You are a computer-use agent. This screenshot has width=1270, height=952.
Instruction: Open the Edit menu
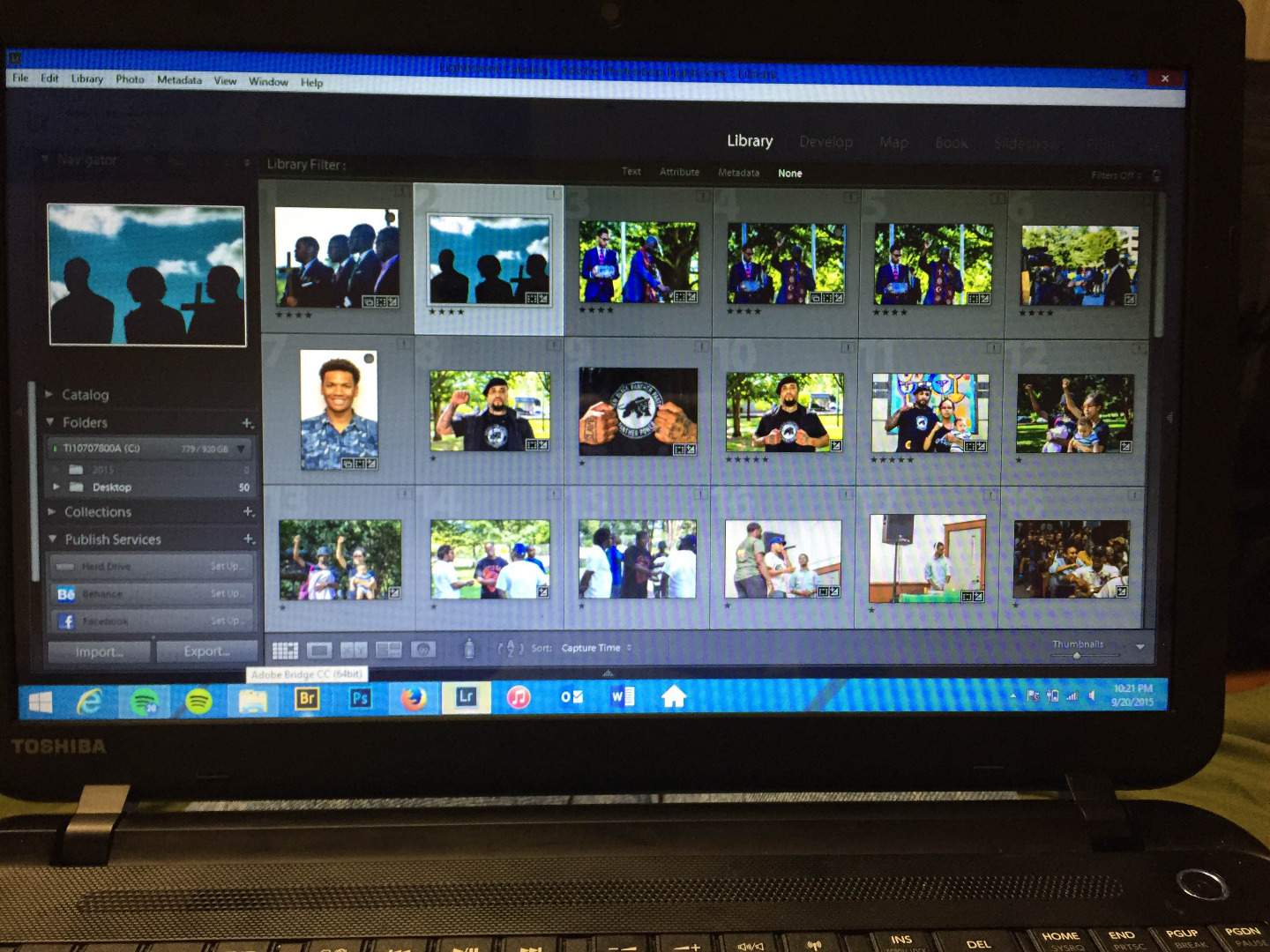point(49,78)
